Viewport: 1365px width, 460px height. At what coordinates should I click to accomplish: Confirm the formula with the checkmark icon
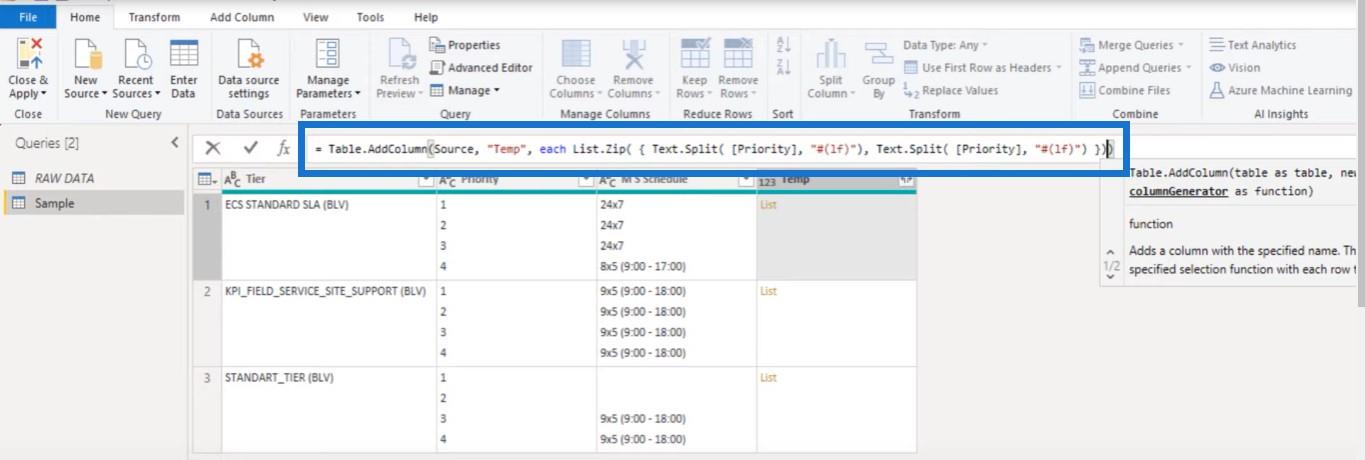pos(250,148)
